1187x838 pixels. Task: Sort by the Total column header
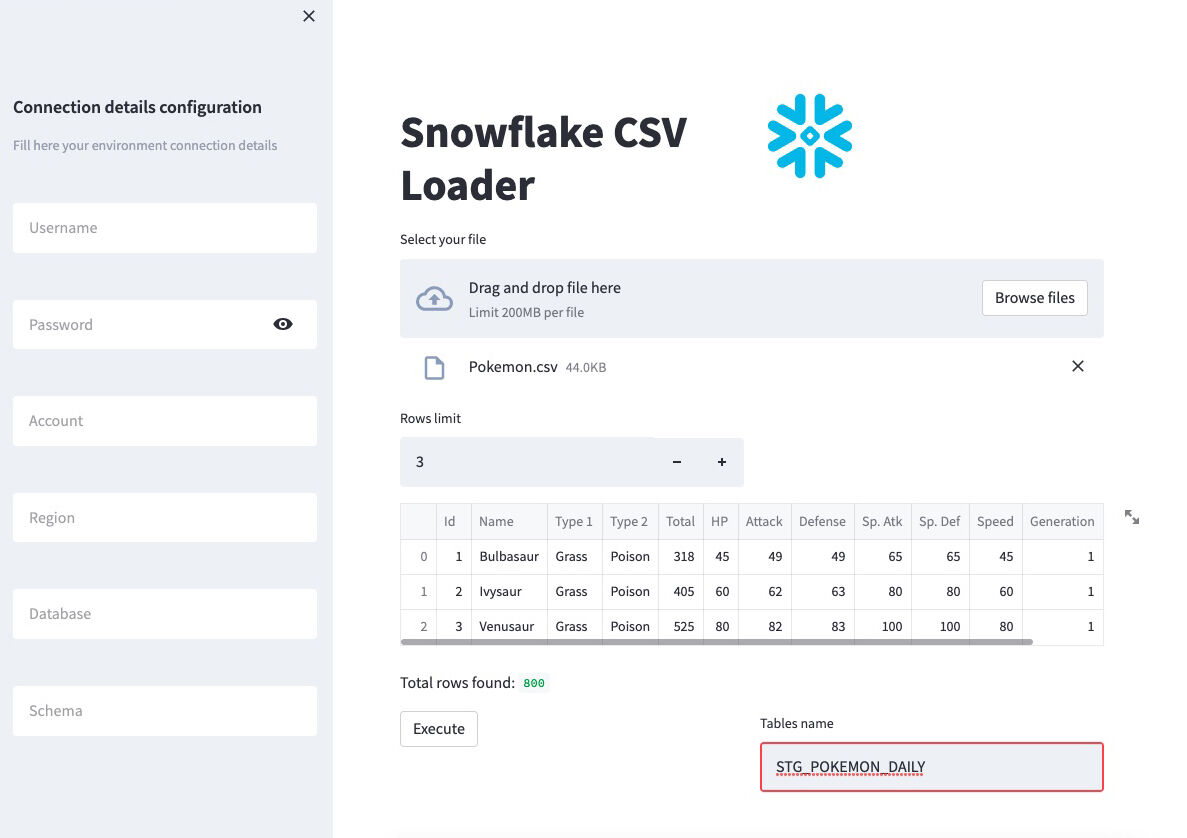[681, 522]
